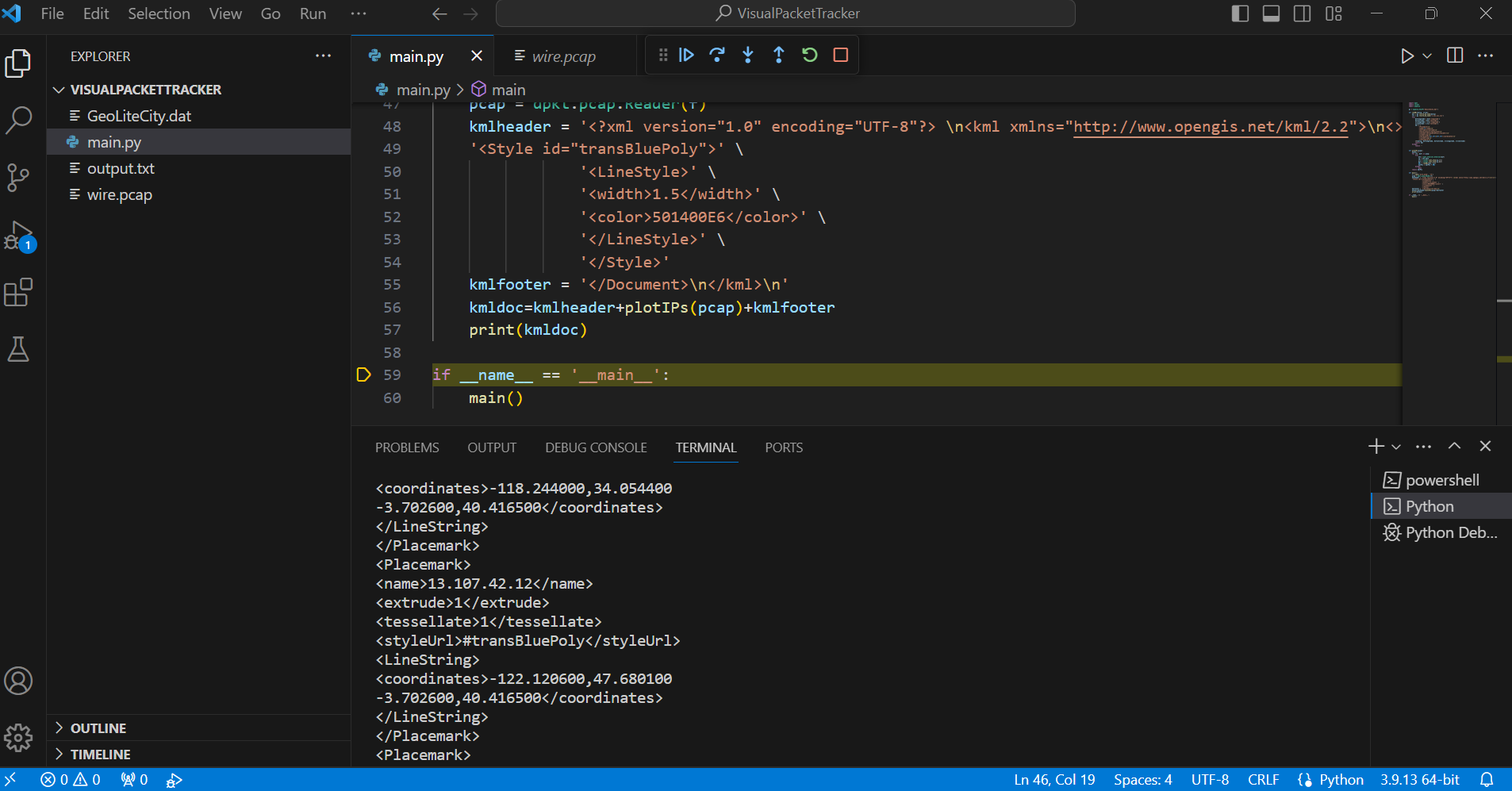This screenshot has width=1512, height=791.
Task: Click errors and warnings status item
Action: tap(71, 780)
